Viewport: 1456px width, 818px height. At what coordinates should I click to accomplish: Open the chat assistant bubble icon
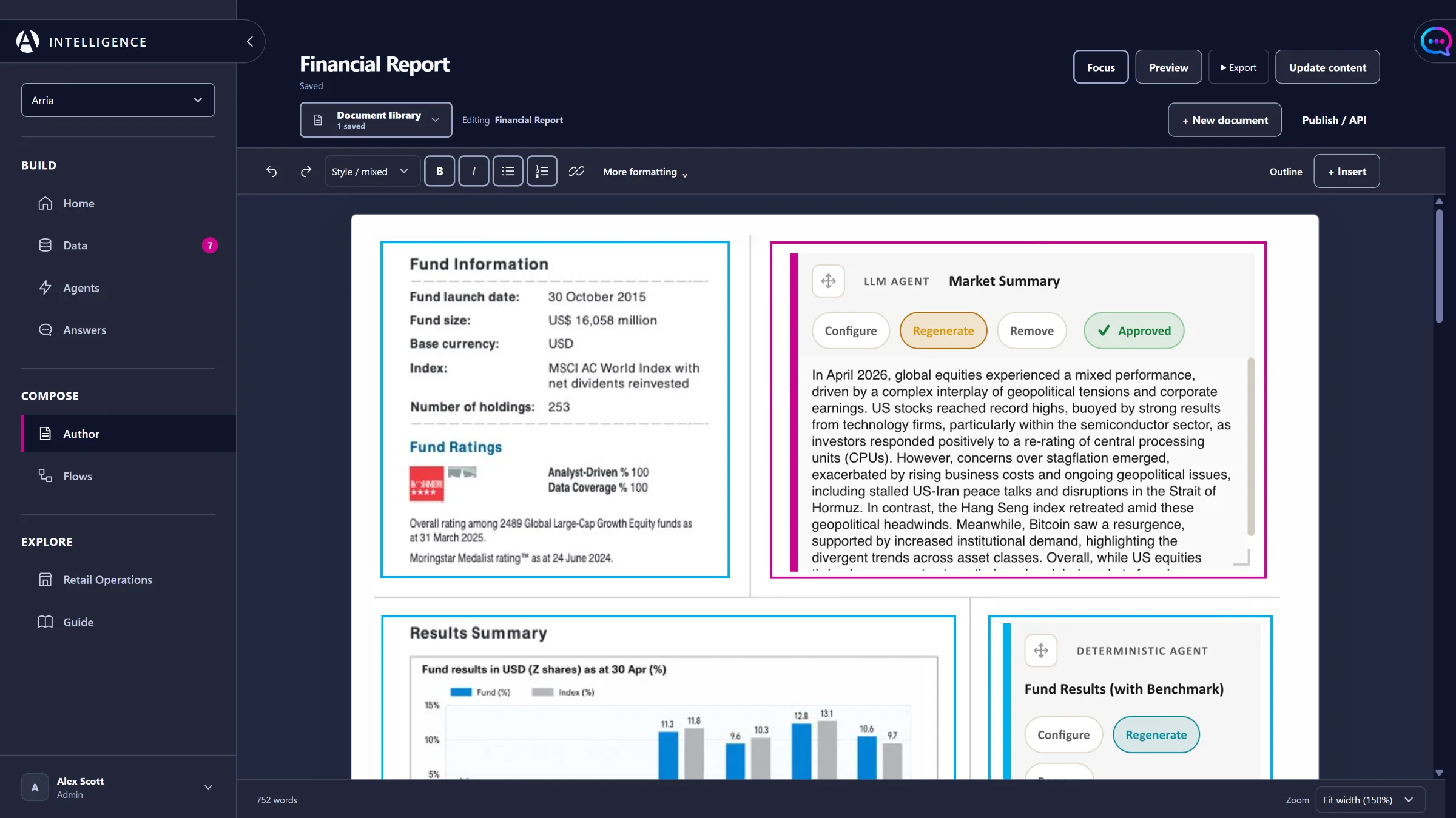[1435, 42]
